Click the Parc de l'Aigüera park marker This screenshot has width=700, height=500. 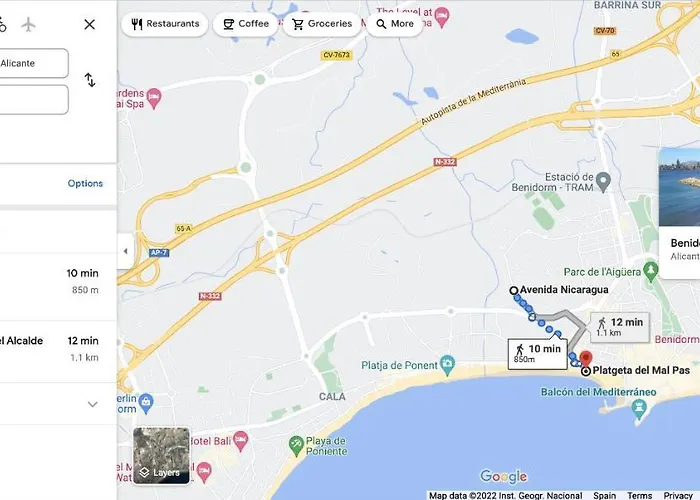(x=651, y=271)
